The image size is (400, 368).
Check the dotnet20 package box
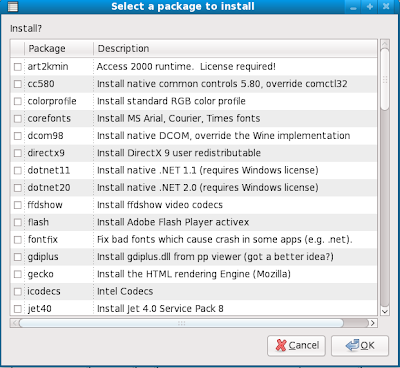click(18, 188)
